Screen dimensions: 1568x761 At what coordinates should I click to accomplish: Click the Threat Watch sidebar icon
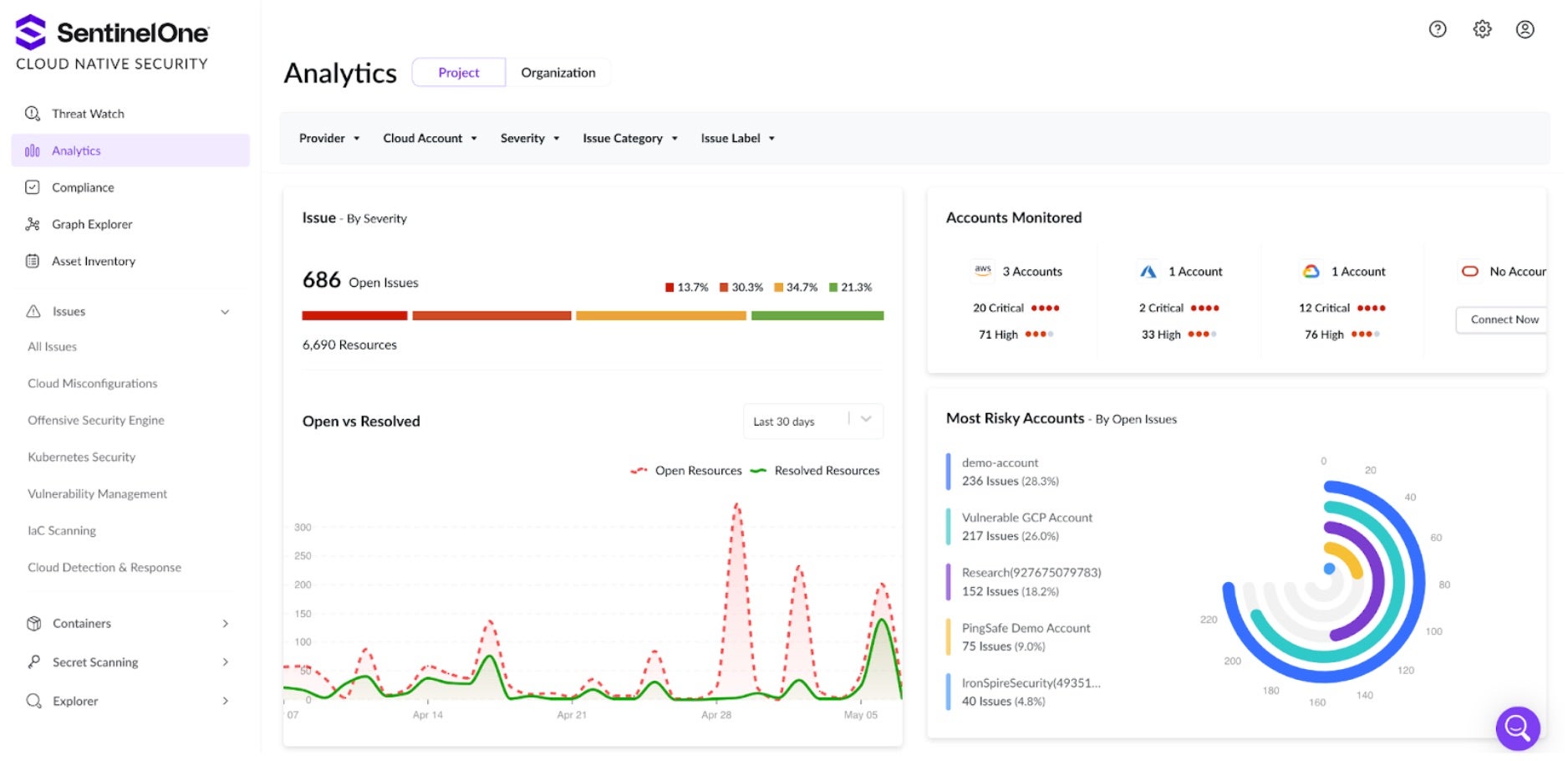[x=33, y=114]
